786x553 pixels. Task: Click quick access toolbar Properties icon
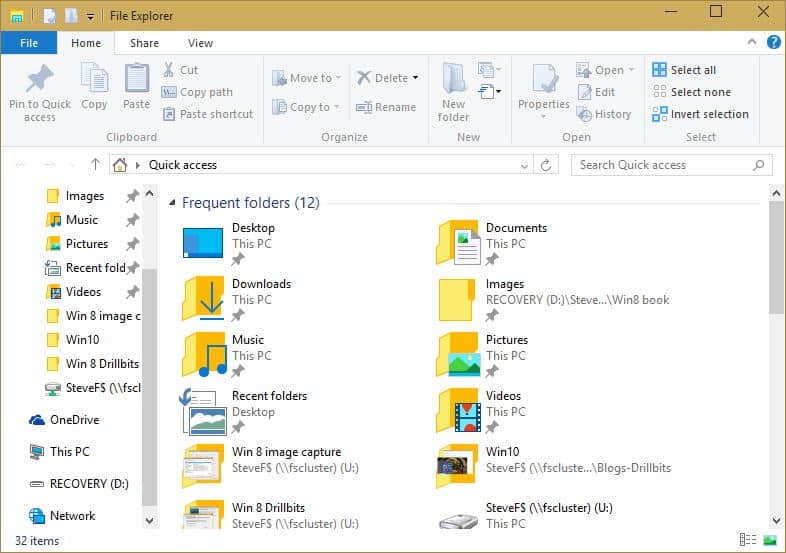click(x=50, y=16)
